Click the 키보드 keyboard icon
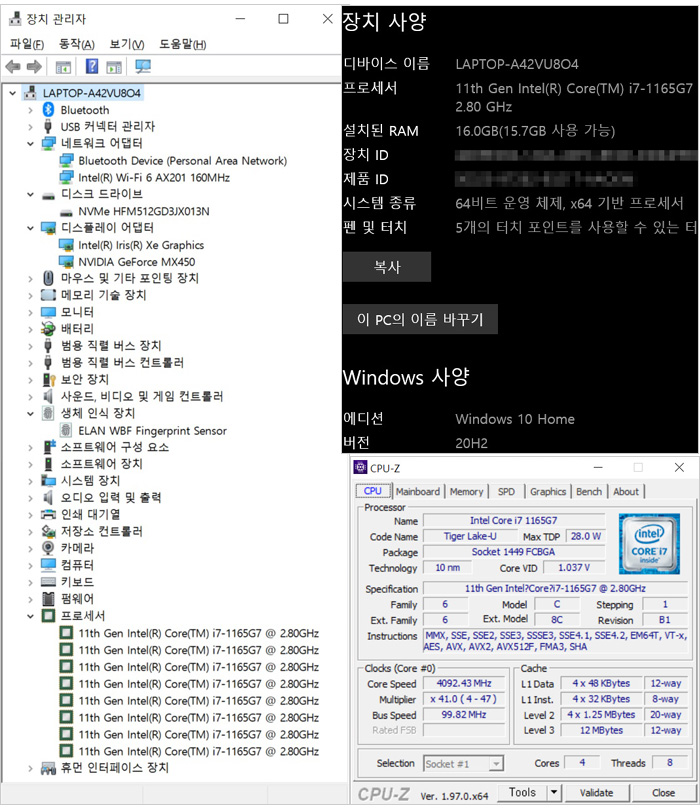700x809 pixels. 48,582
